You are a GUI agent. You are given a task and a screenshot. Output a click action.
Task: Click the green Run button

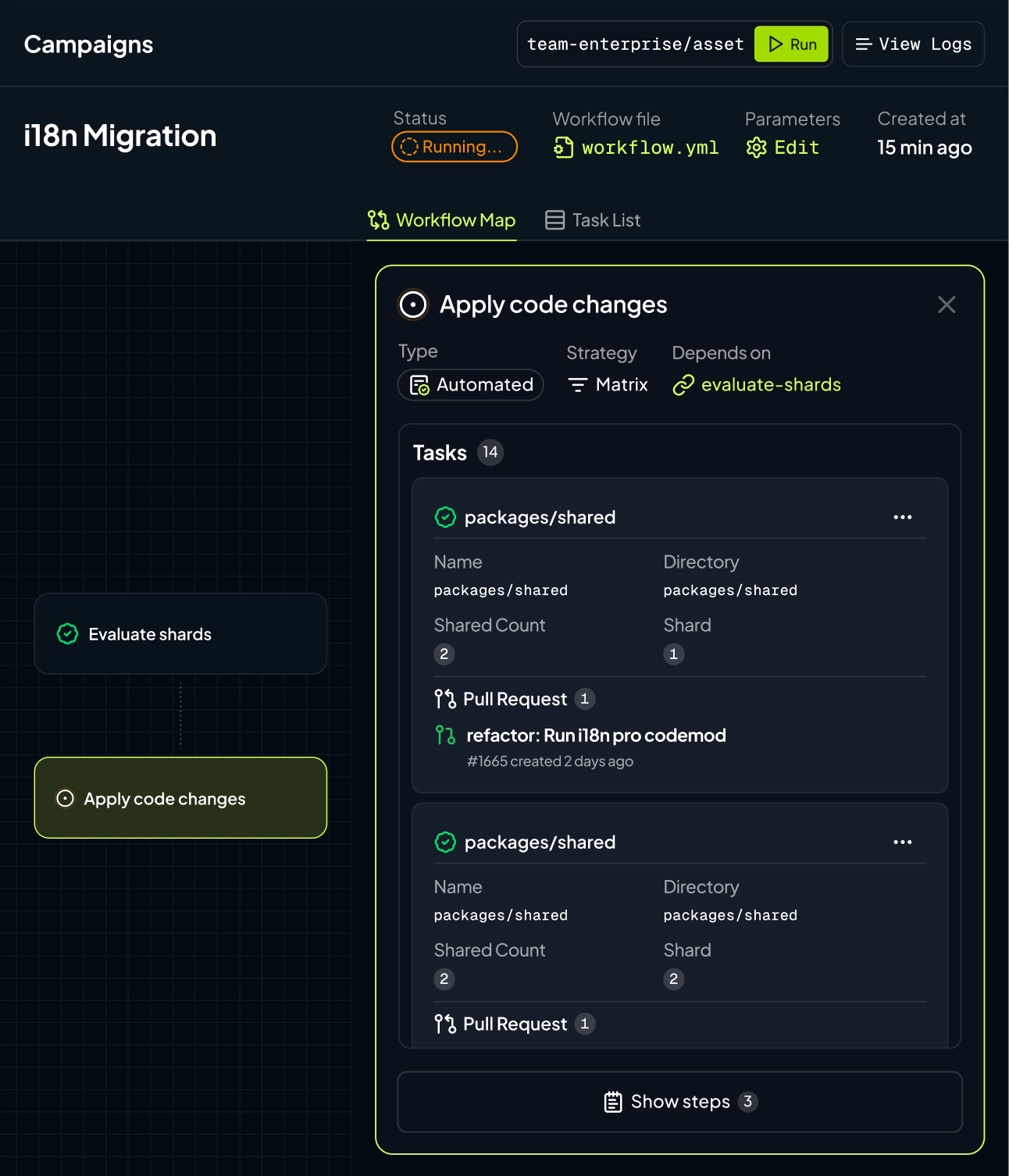point(791,45)
